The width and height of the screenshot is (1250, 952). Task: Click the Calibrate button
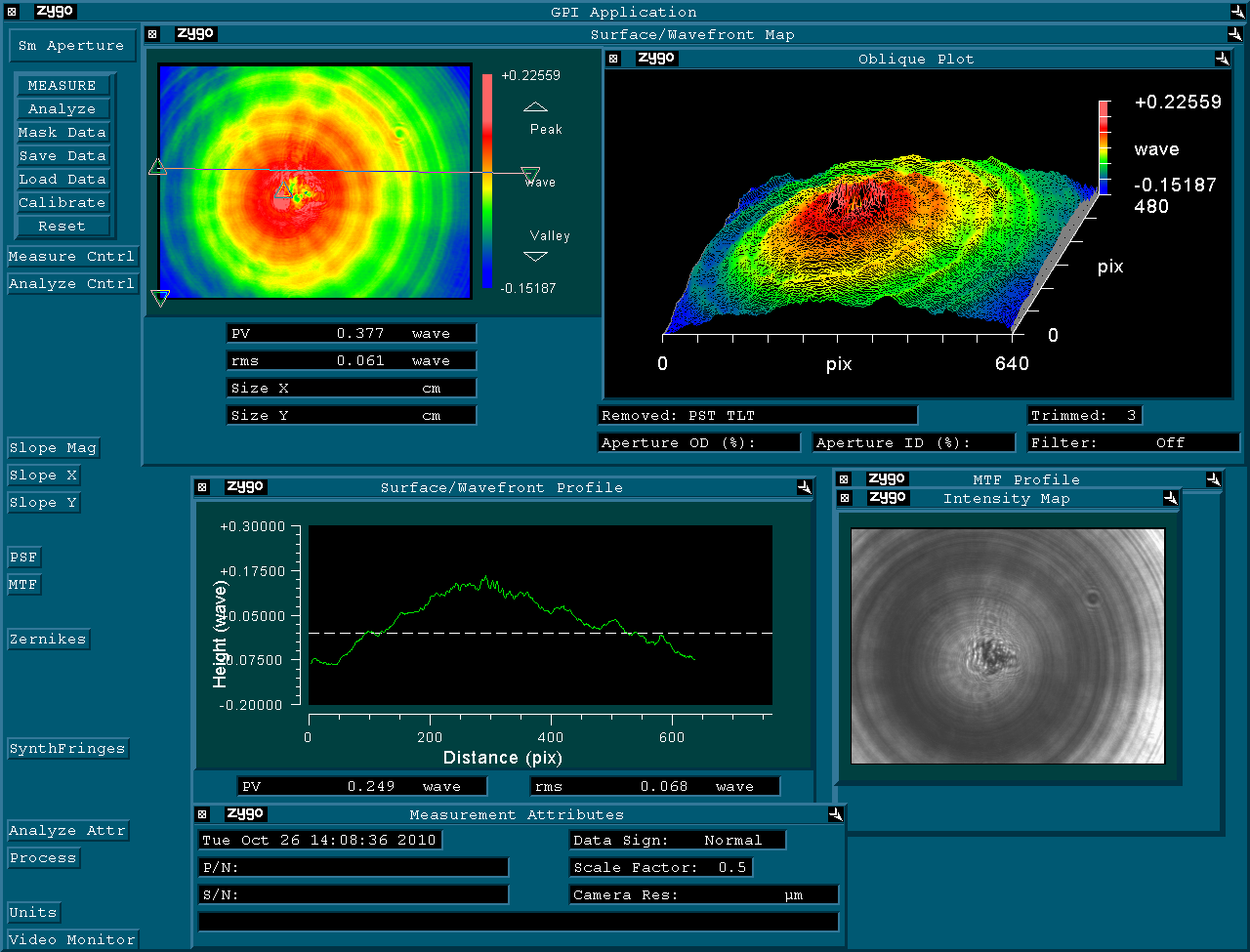(62, 203)
